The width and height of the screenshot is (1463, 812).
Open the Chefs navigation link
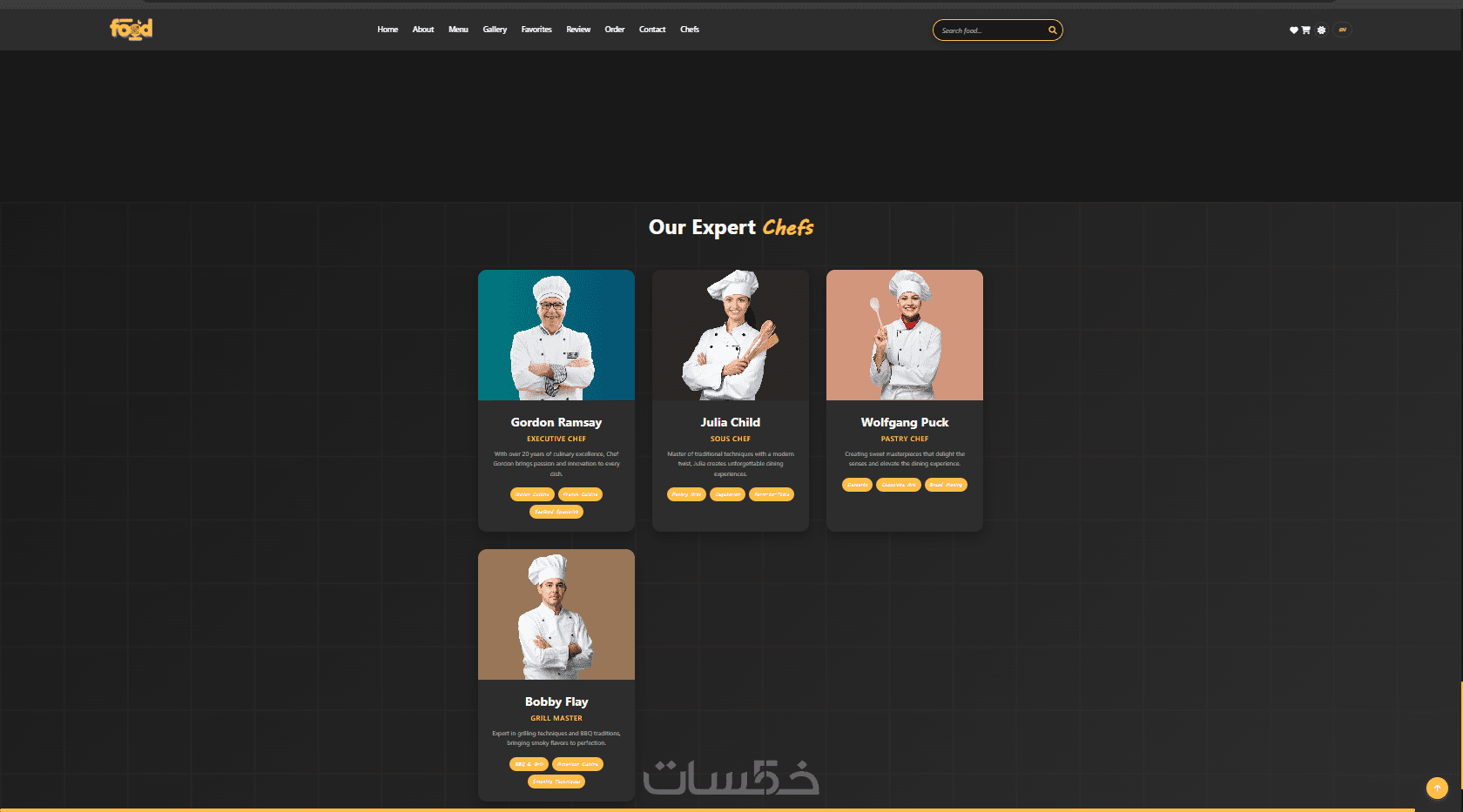pos(690,30)
